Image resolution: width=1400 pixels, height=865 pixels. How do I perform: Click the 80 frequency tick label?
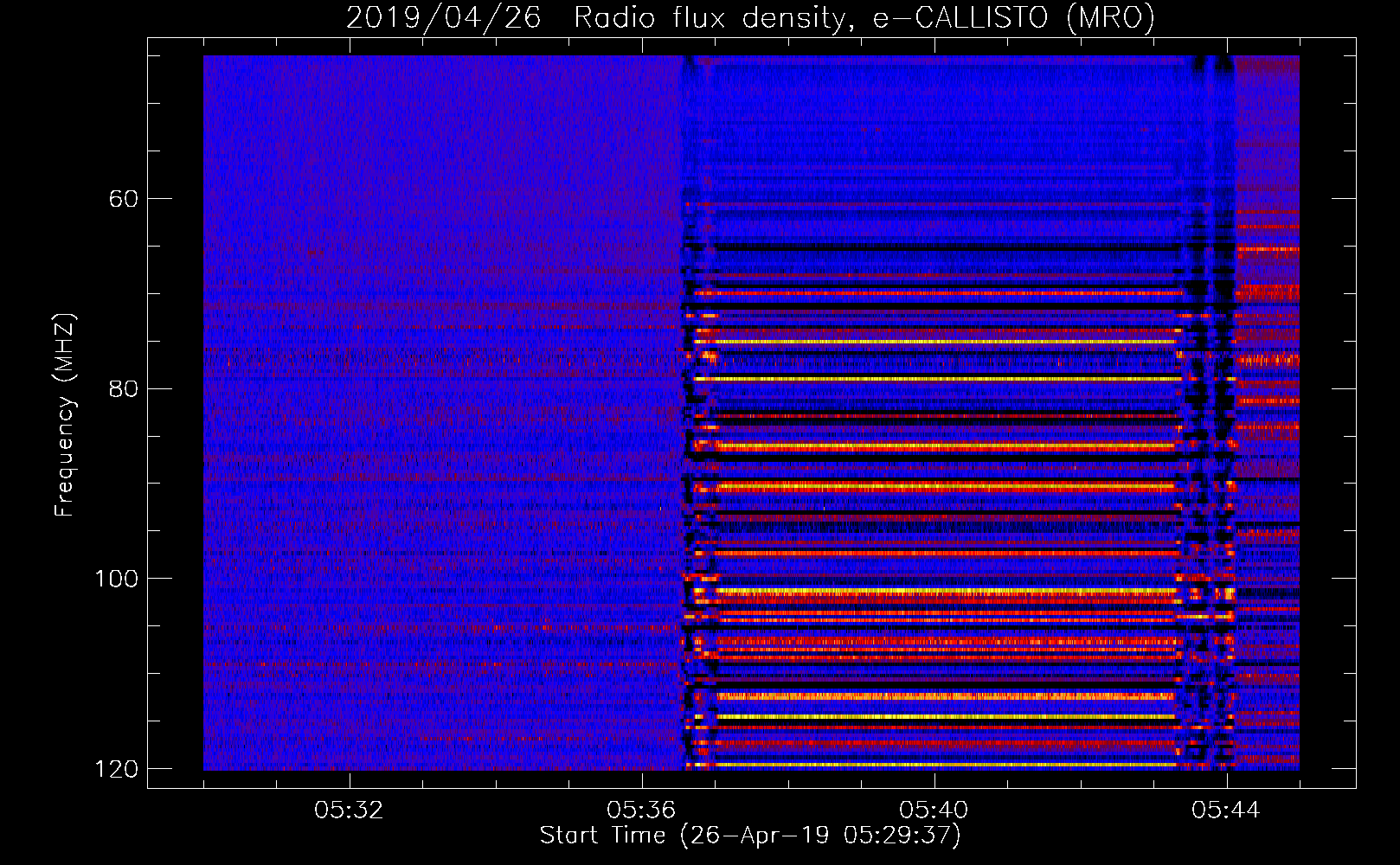124,388
